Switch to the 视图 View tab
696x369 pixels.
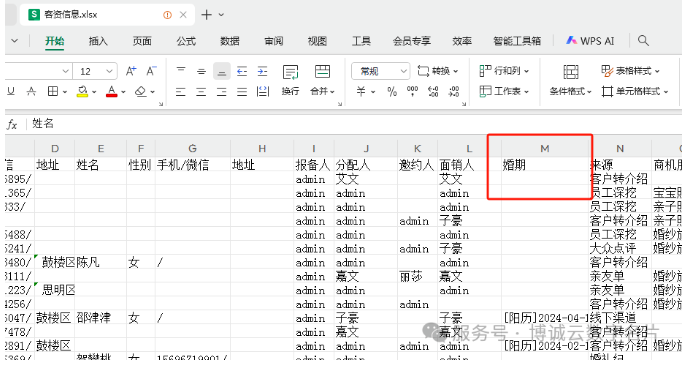pos(317,41)
